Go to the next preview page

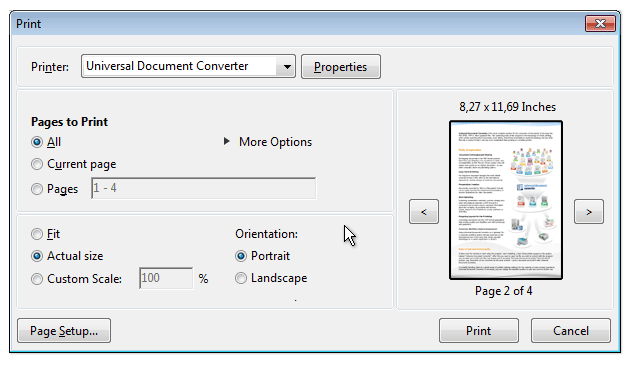pyautogui.click(x=588, y=211)
